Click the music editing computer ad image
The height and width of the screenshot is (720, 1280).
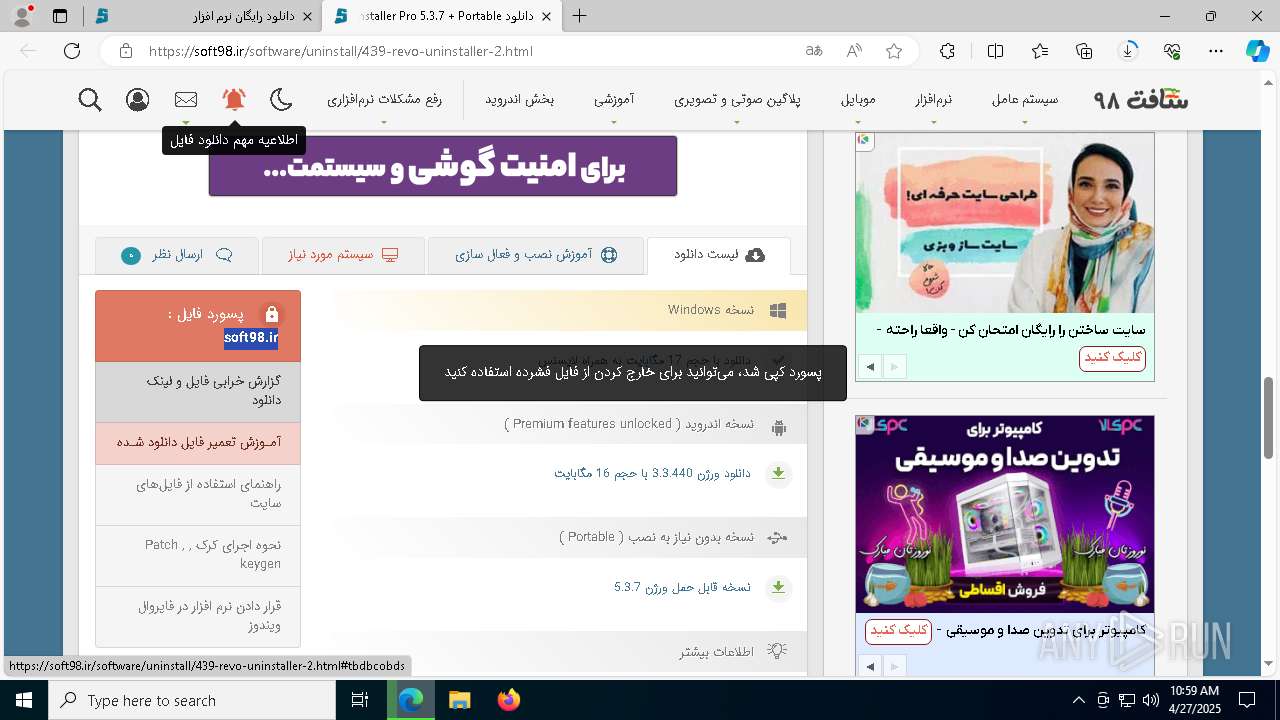click(1005, 514)
